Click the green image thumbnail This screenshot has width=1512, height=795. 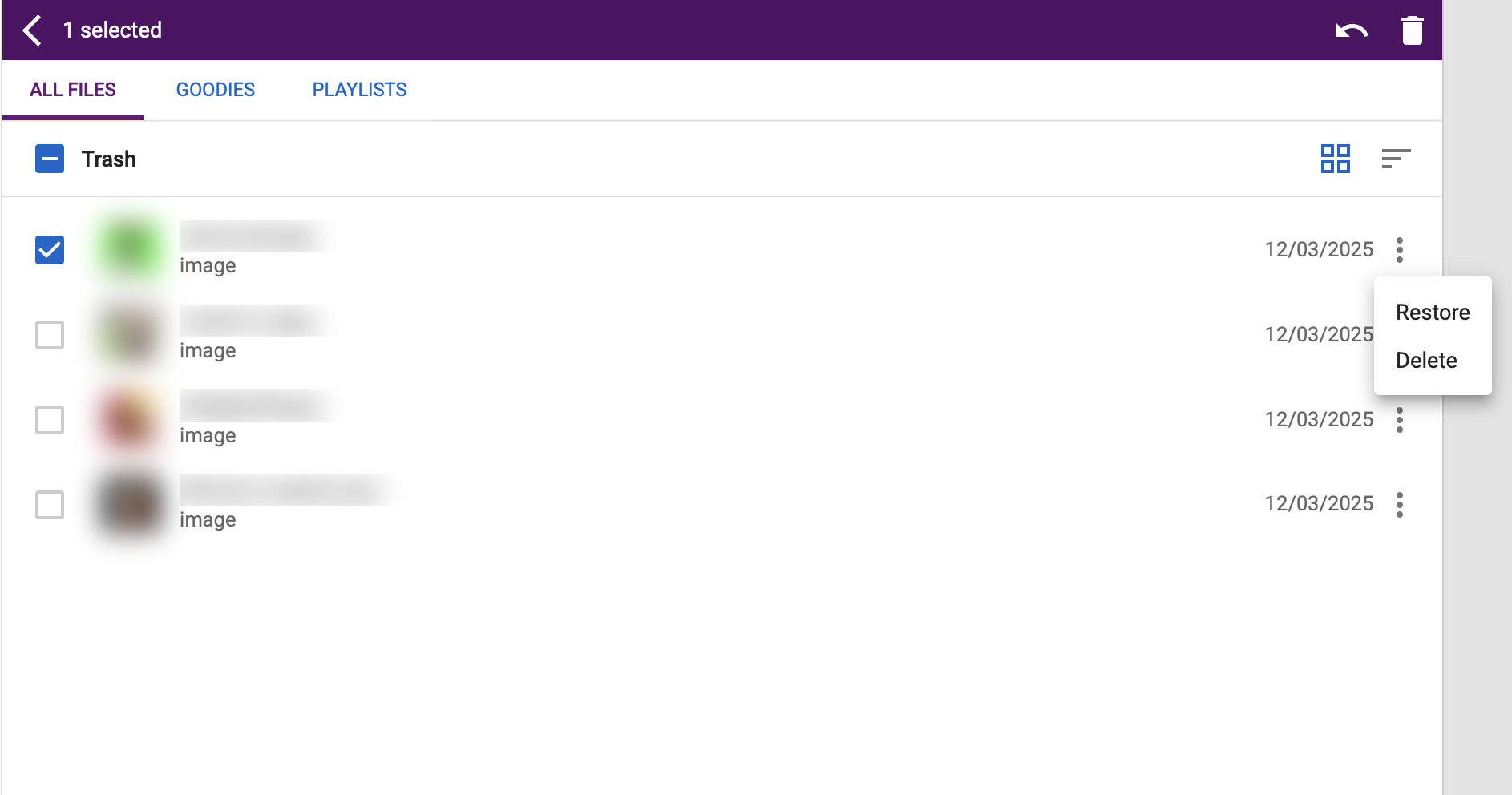pos(129,248)
